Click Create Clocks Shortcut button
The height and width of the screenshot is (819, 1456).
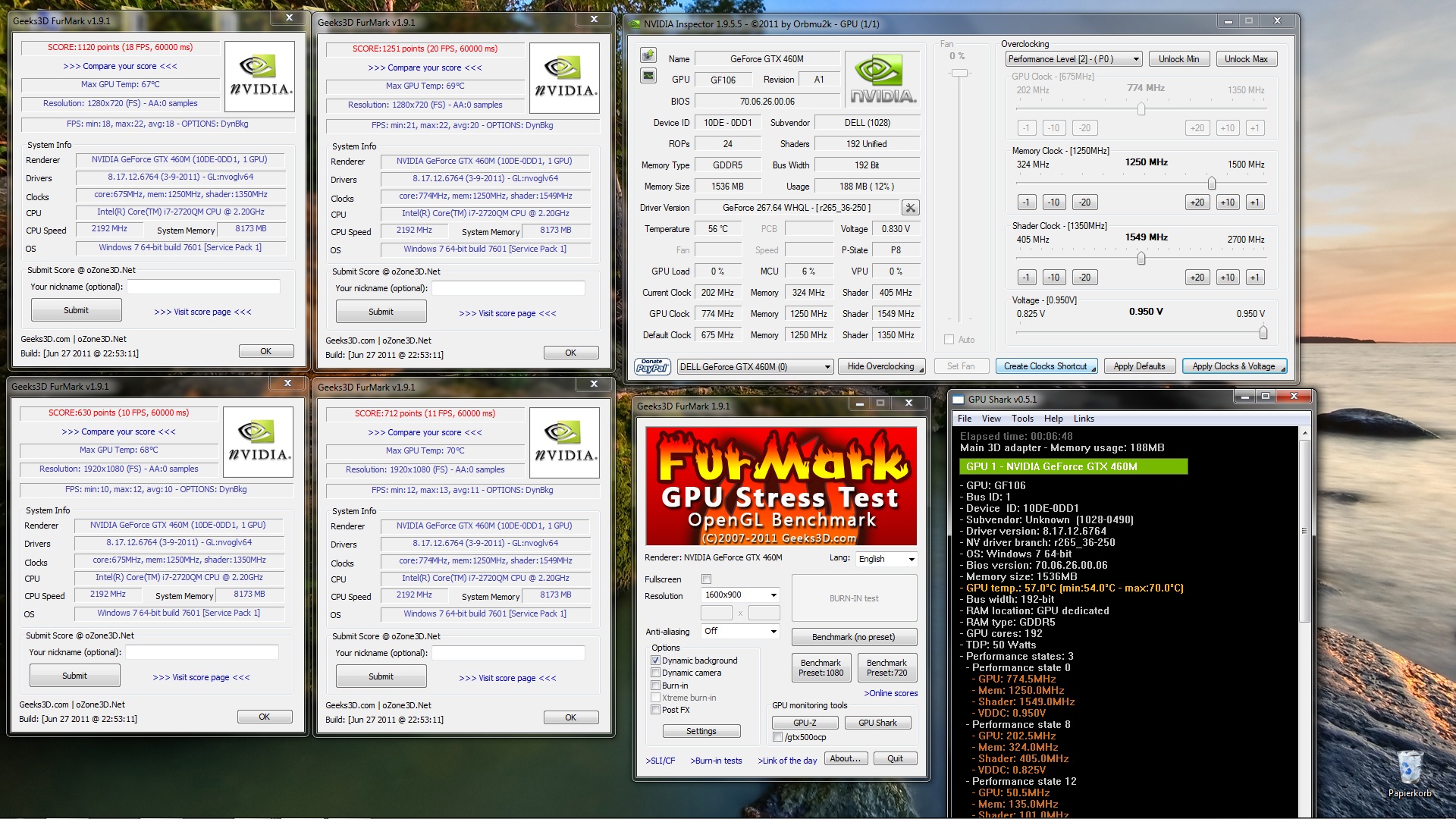[x=1046, y=366]
